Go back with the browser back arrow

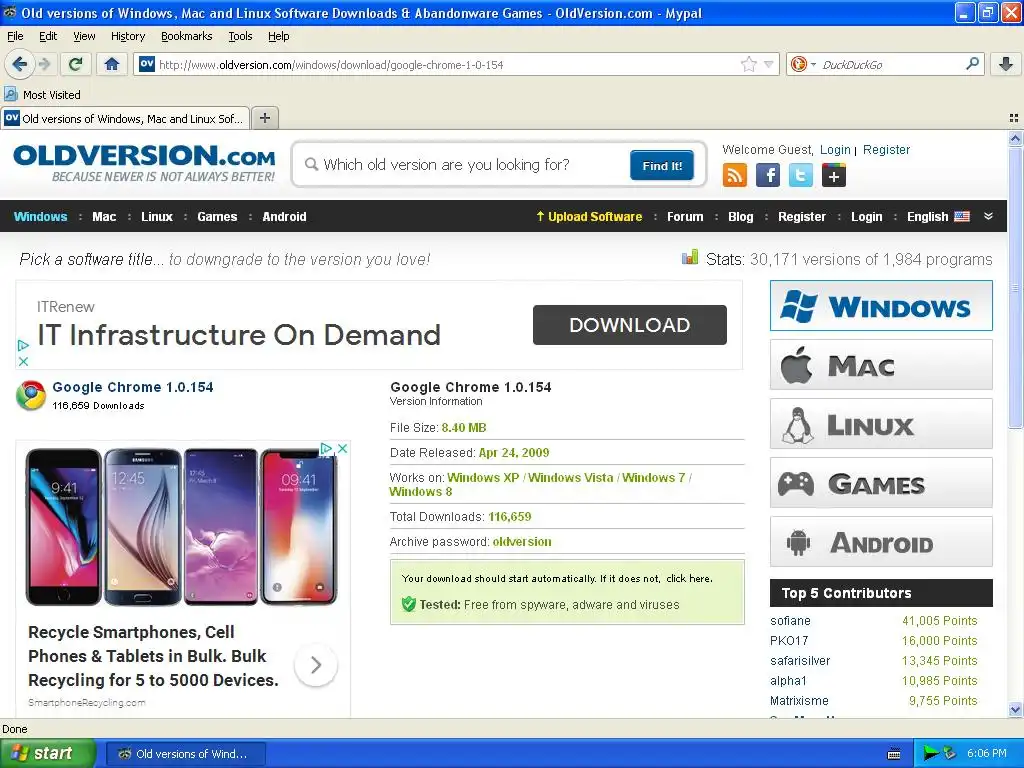tap(19, 64)
